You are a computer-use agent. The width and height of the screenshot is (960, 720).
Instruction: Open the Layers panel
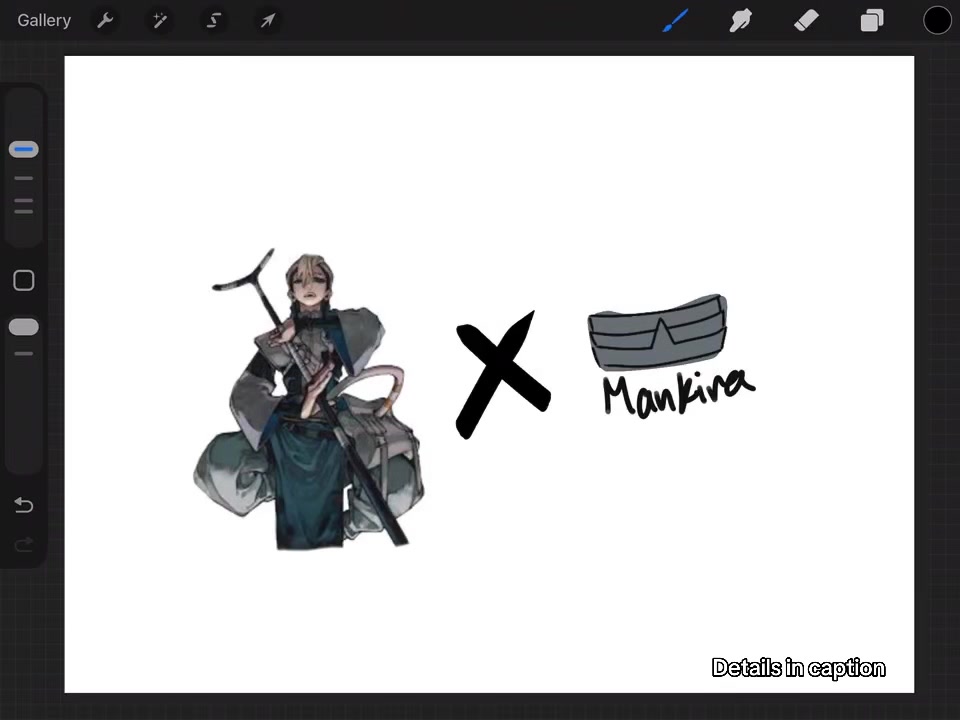click(x=872, y=20)
